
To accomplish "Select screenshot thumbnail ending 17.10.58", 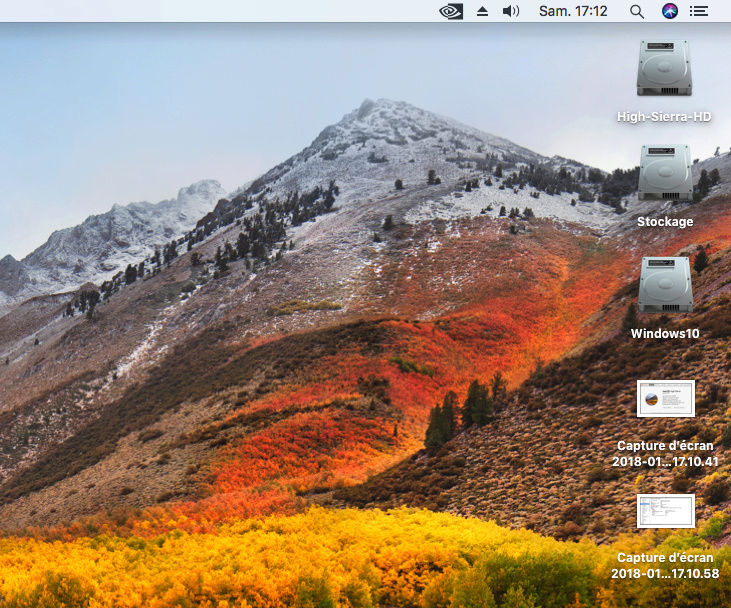I will (x=666, y=511).
